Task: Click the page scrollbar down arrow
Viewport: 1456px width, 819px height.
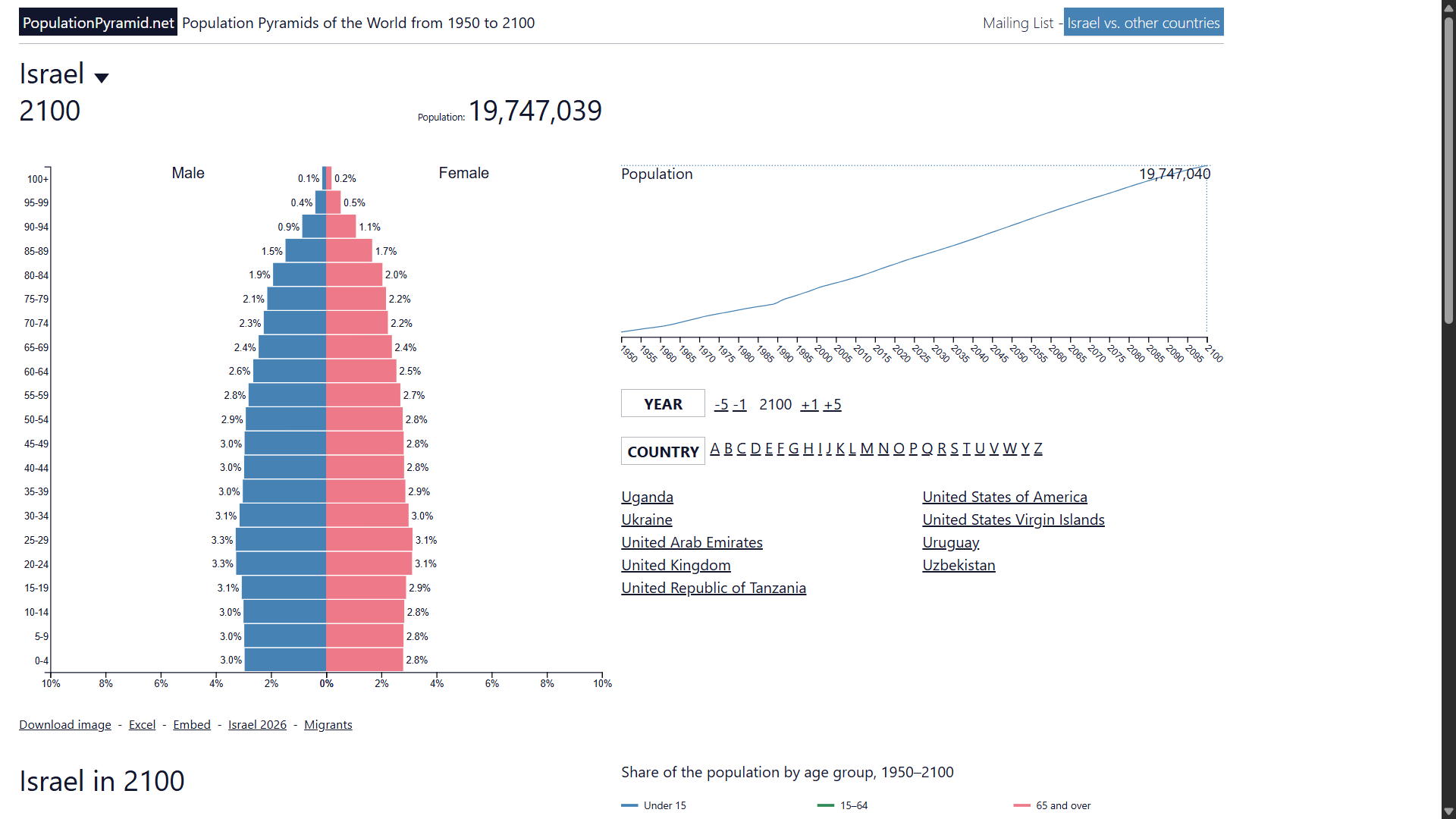Action: (x=1448, y=811)
